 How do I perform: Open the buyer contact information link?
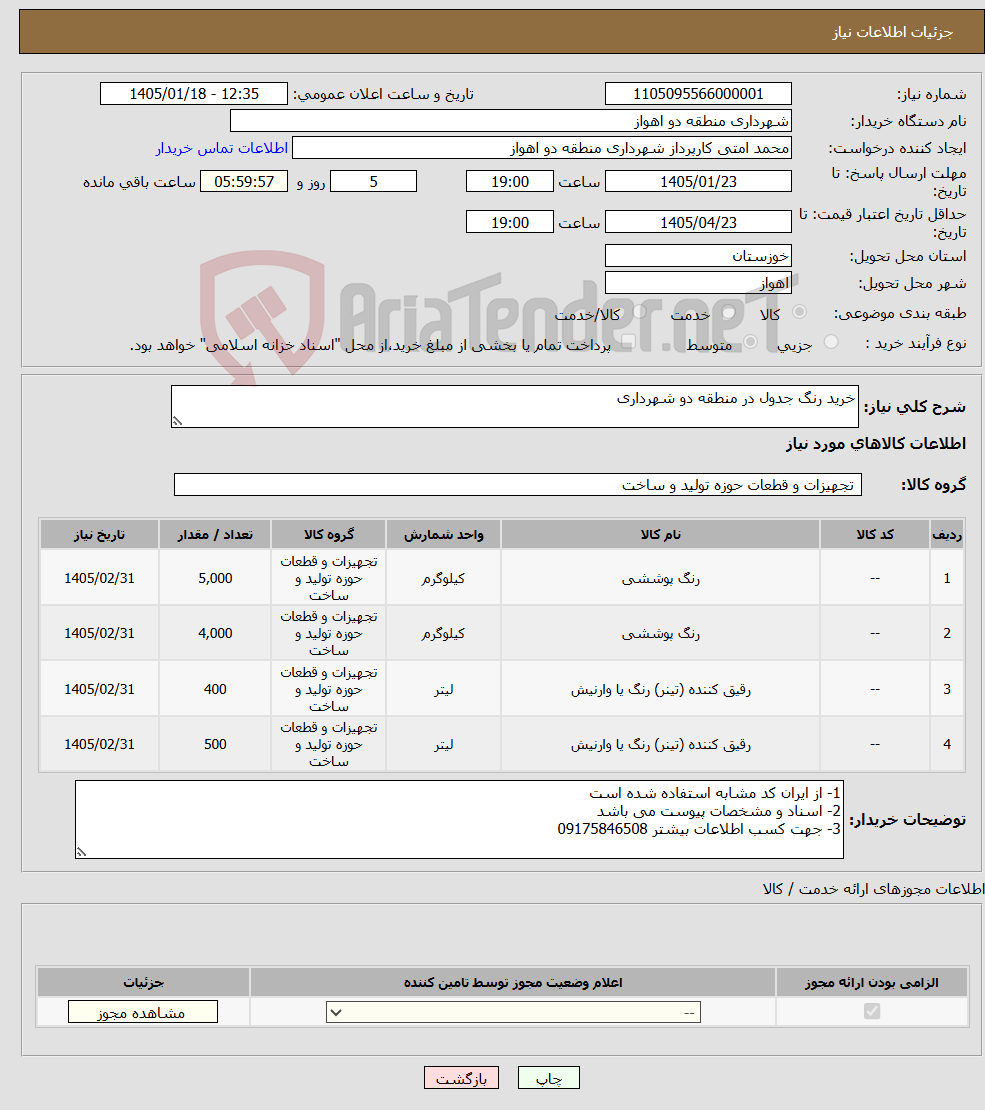point(222,148)
